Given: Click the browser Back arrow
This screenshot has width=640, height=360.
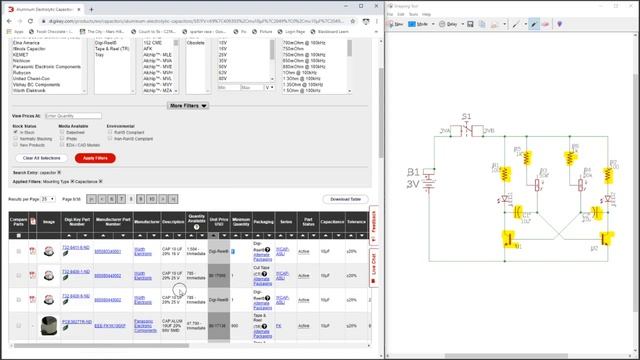Looking at the screenshot, I should (9, 21).
